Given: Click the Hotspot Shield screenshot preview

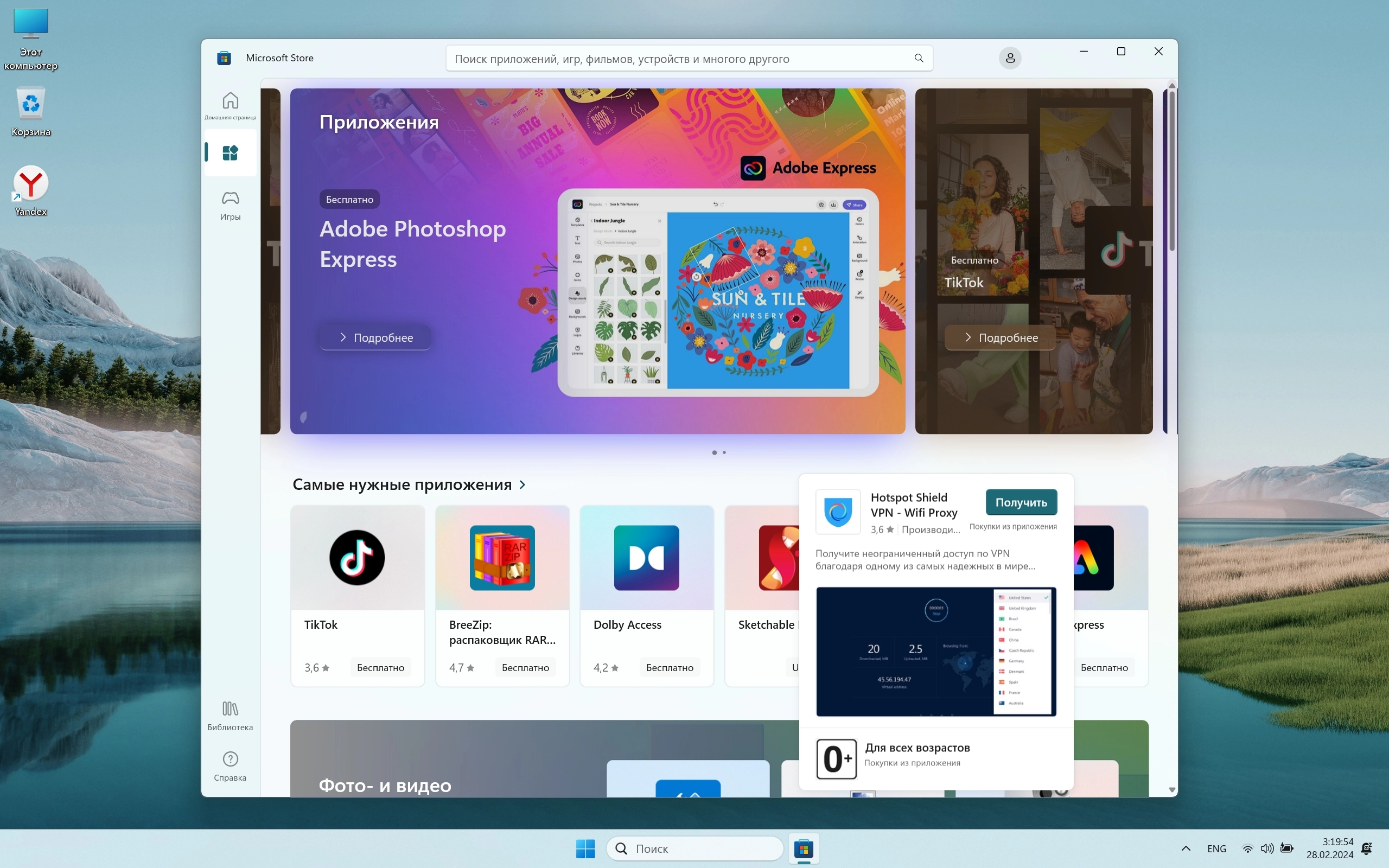Looking at the screenshot, I should [935, 652].
